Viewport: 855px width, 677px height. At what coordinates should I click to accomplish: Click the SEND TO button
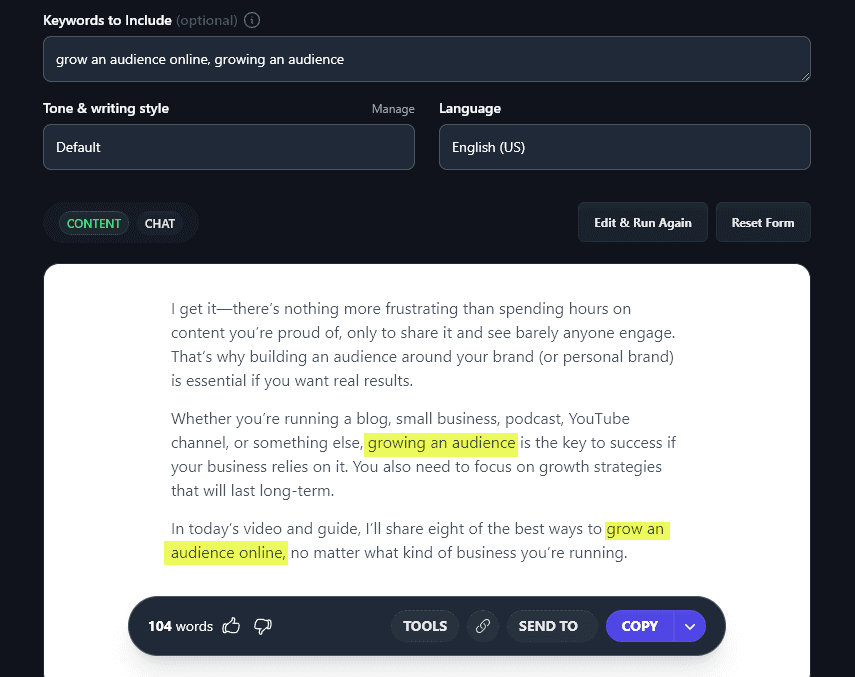tap(548, 626)
